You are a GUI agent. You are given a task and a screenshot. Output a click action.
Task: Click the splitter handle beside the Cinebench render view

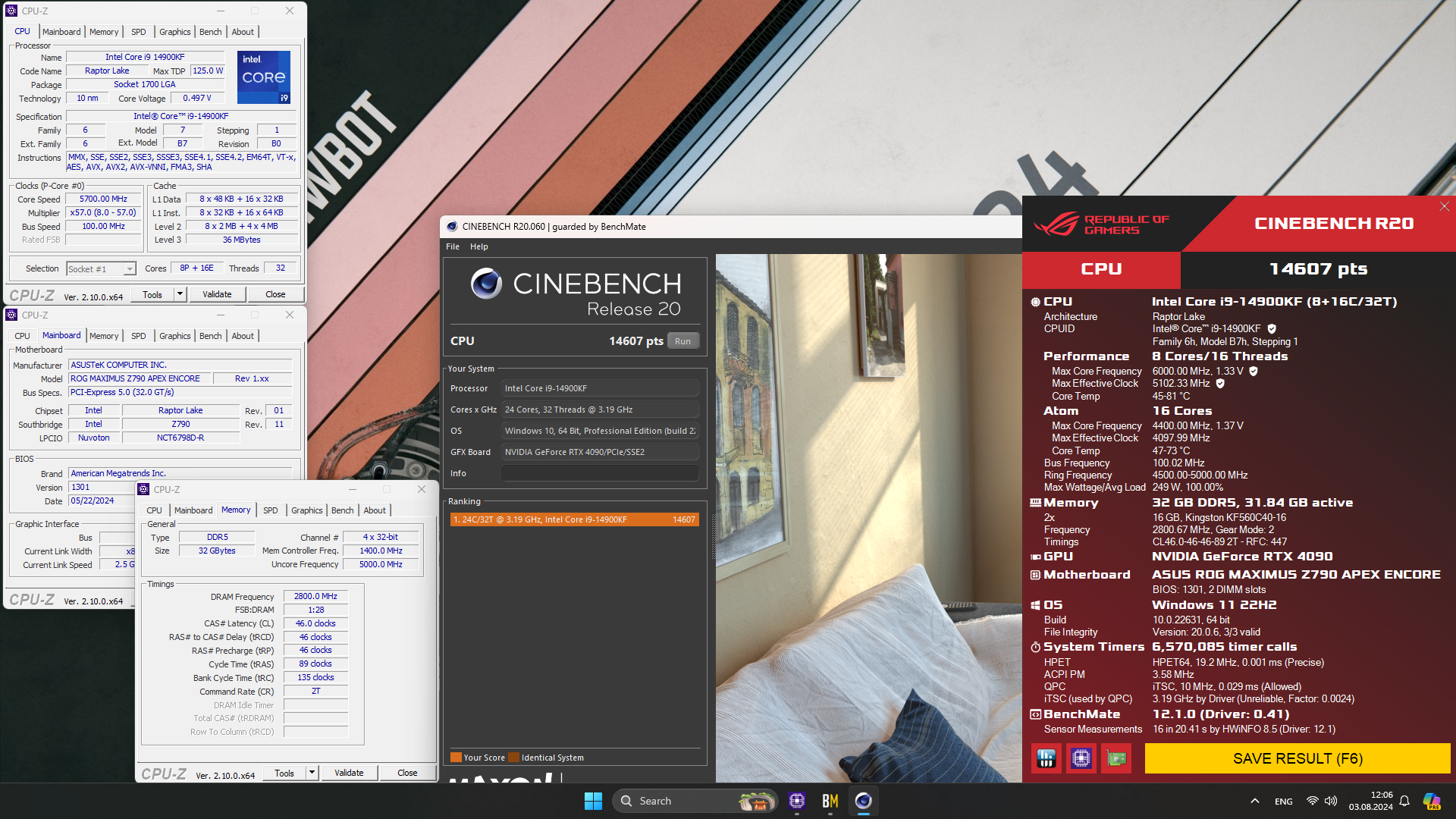[x=713, y=538]
